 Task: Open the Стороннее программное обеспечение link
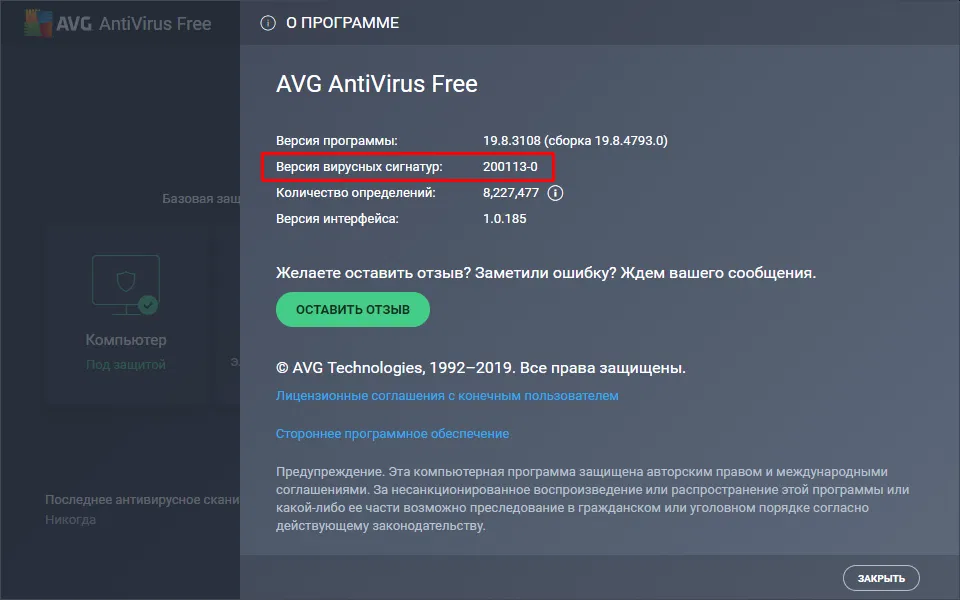(392, 434)
